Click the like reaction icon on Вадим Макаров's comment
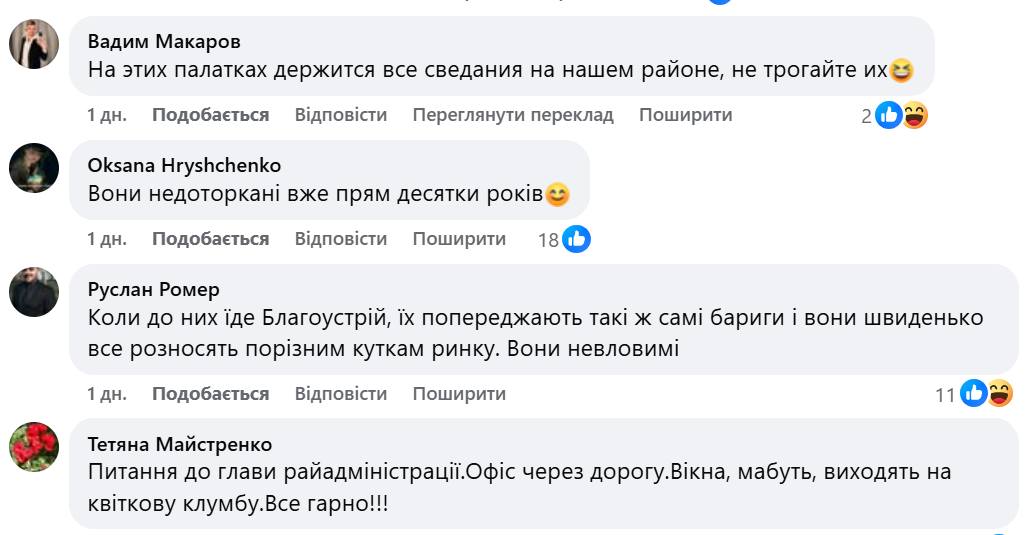 click(889, 116)
